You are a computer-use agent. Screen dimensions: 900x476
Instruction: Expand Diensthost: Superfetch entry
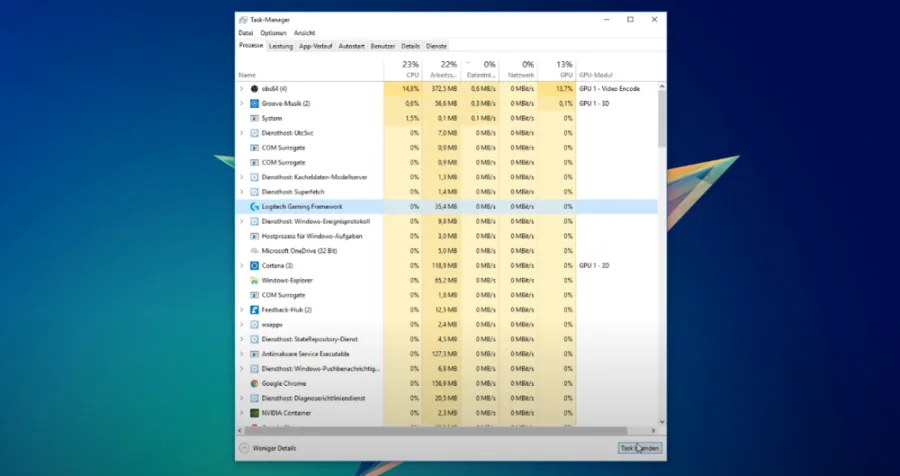pyautogui.click(x=242, y=192)
